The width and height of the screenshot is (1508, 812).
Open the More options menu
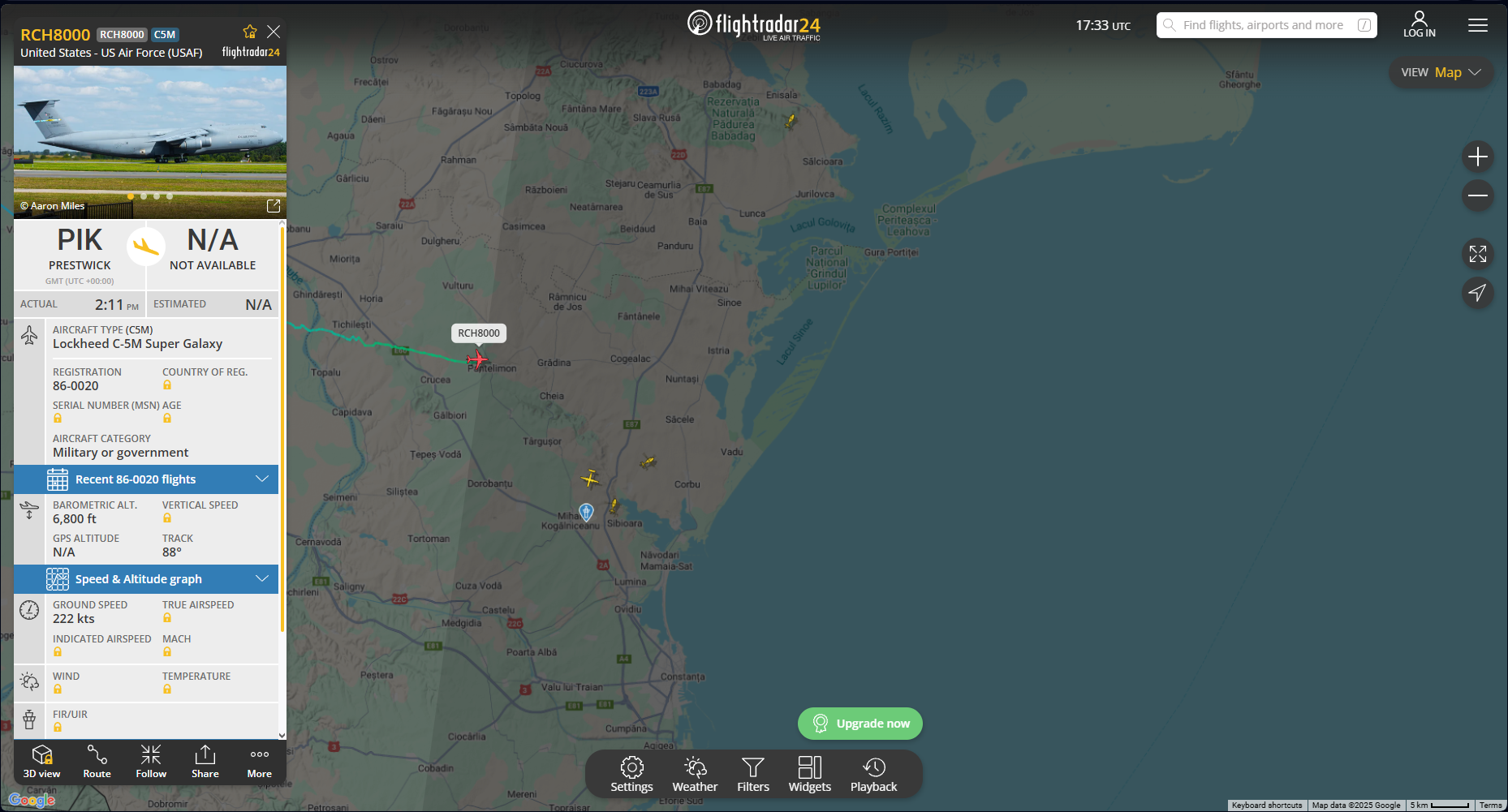pyautogui.click(x=260, y=762)
